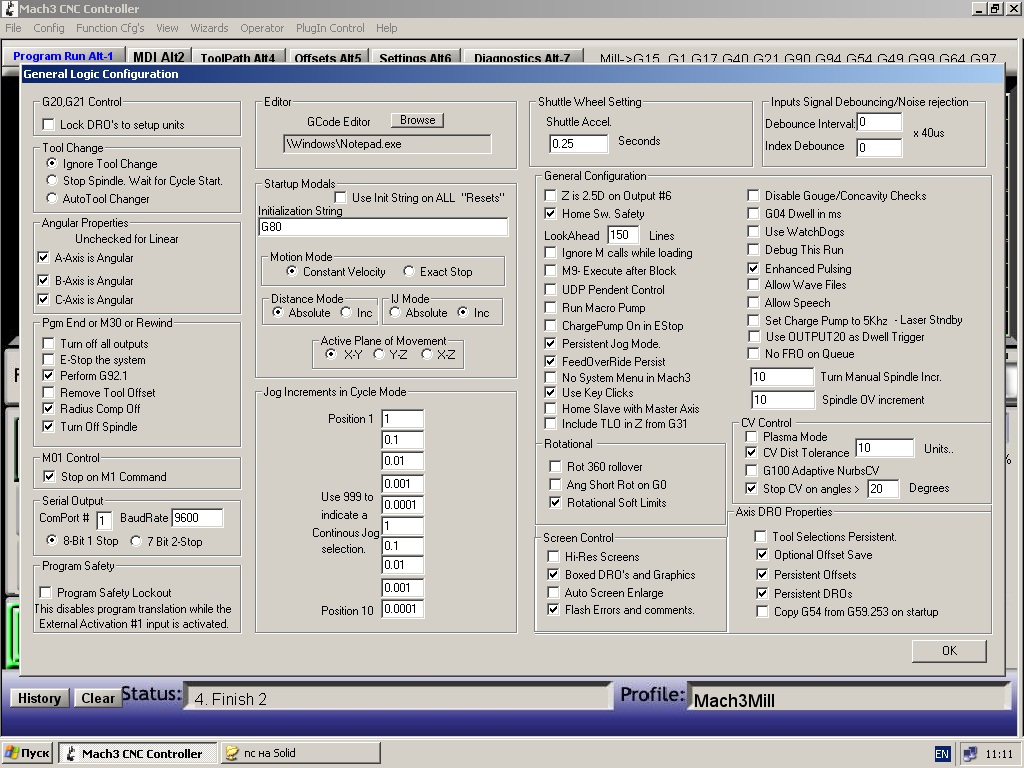Image resolution: width=1024 pixels, height=768 pixels.
Task: Open the Пуск start button
Action: pyautogui.click(x=27, y=753)
